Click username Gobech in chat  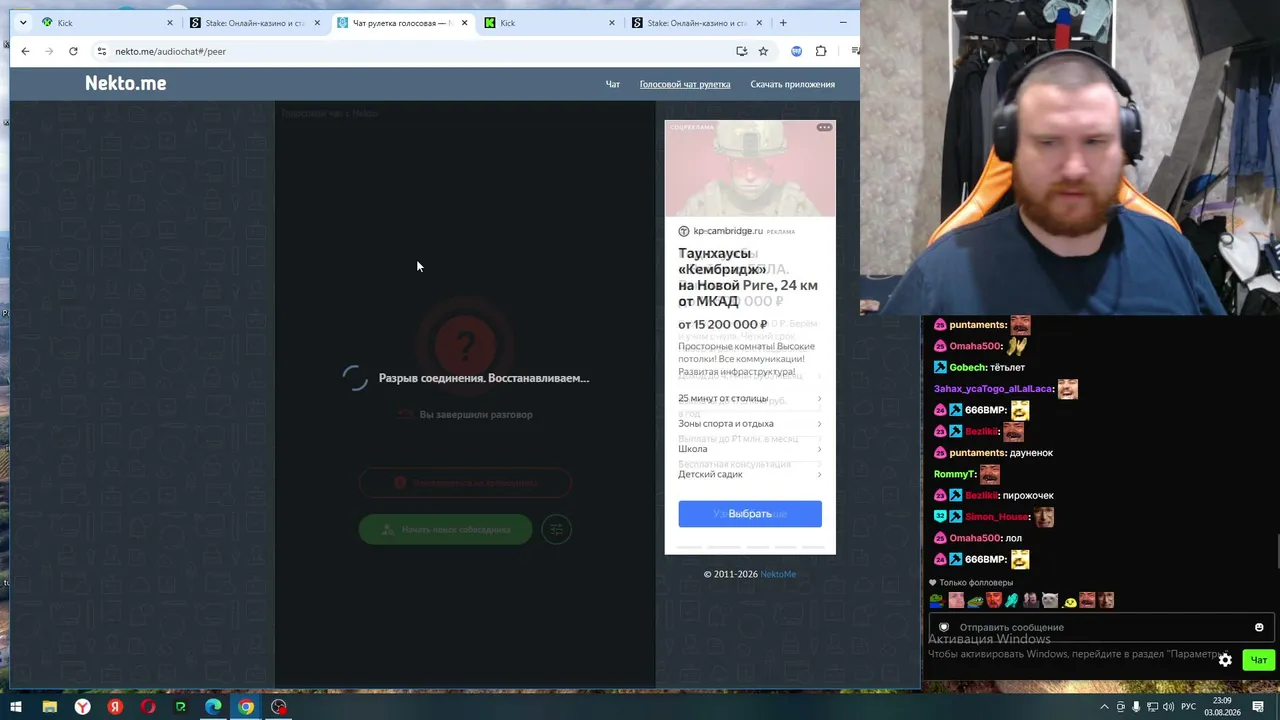[967, 367]
